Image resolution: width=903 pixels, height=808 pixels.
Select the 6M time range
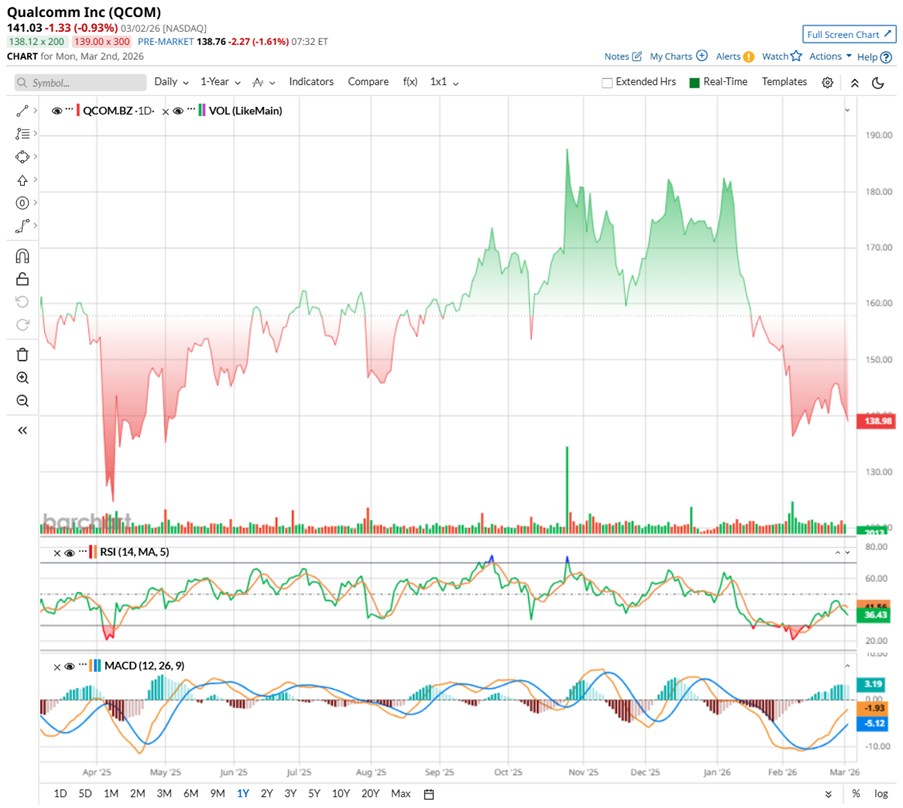tap(191, 794)
